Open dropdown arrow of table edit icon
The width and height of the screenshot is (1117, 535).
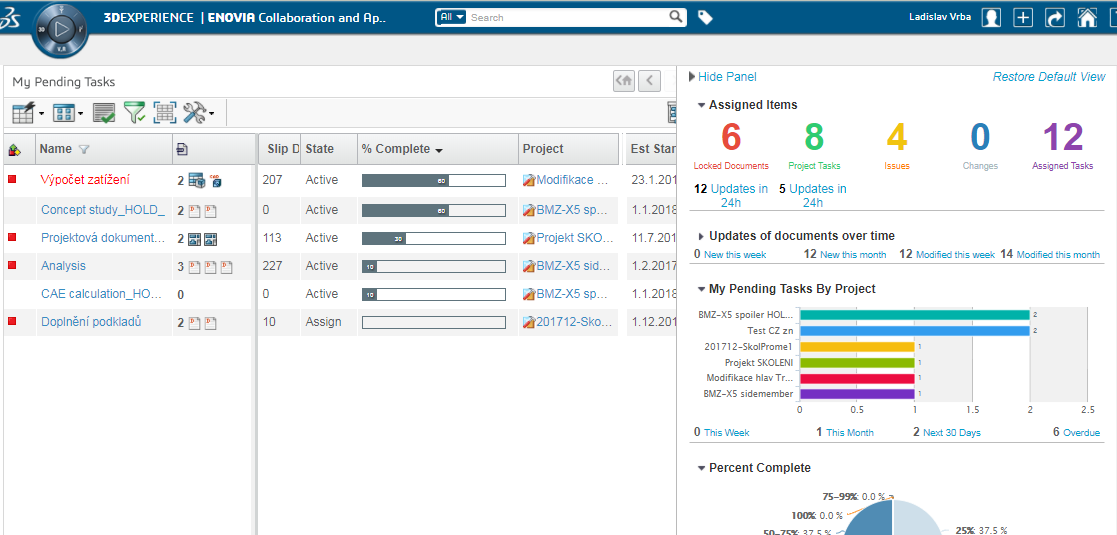click(41, 113)
